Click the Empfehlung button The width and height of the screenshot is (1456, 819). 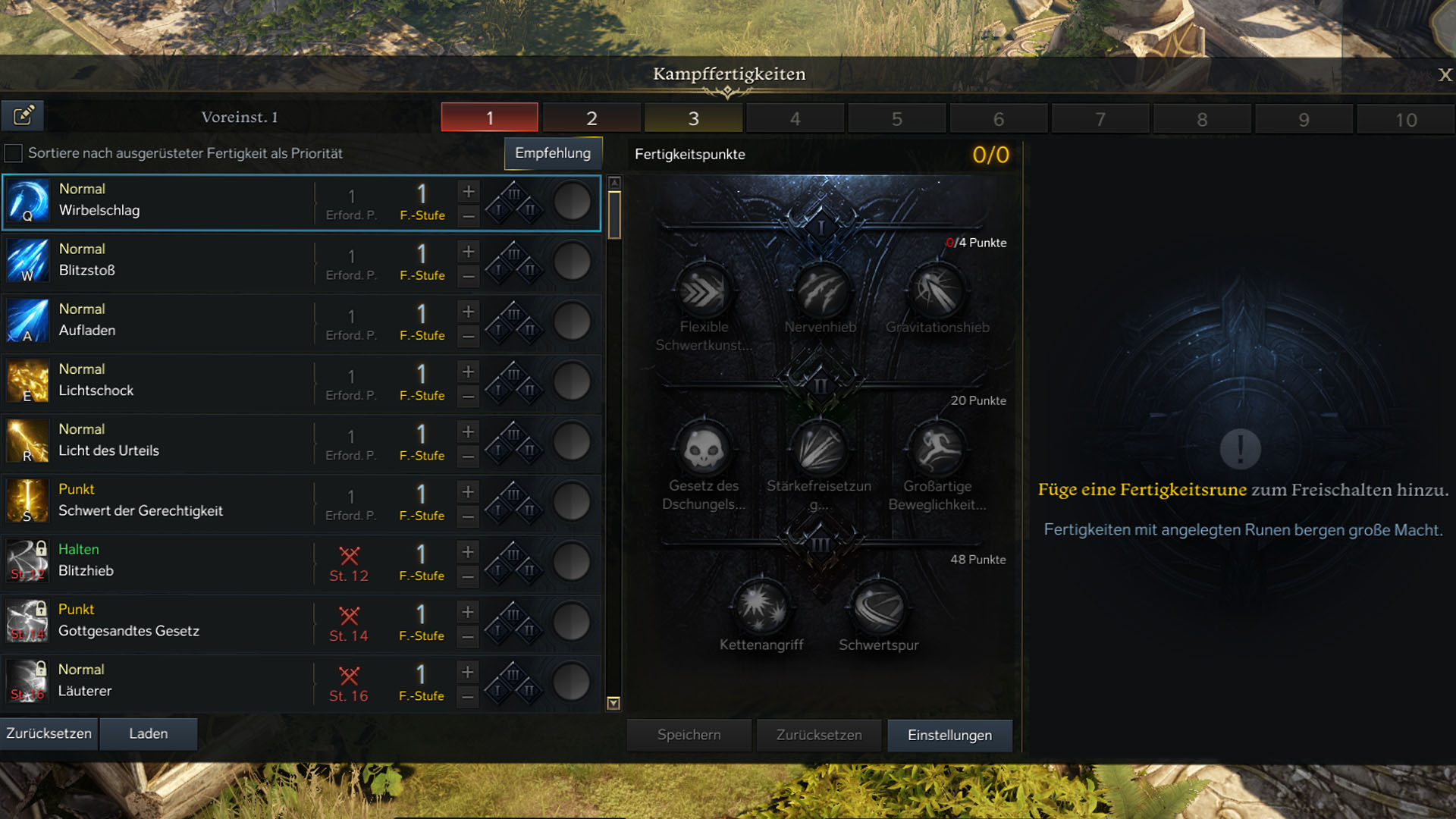(x=553, y=153)
